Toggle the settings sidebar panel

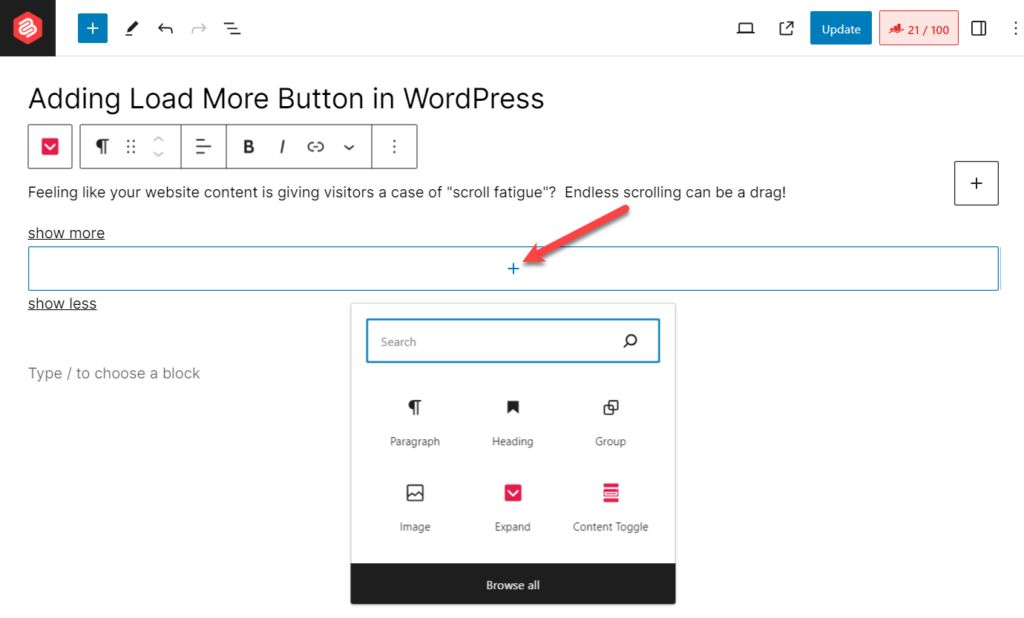pyautogui.click(x=978, y=28)
